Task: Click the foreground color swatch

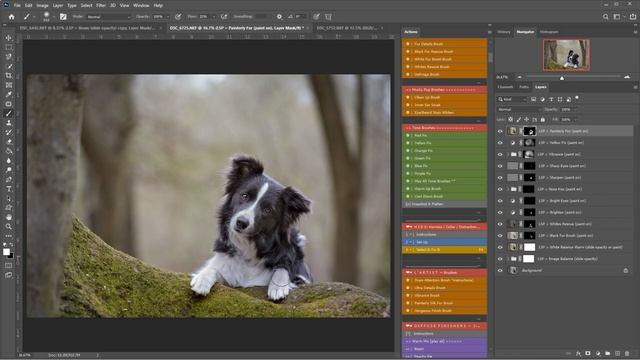Action: point(7,252)
